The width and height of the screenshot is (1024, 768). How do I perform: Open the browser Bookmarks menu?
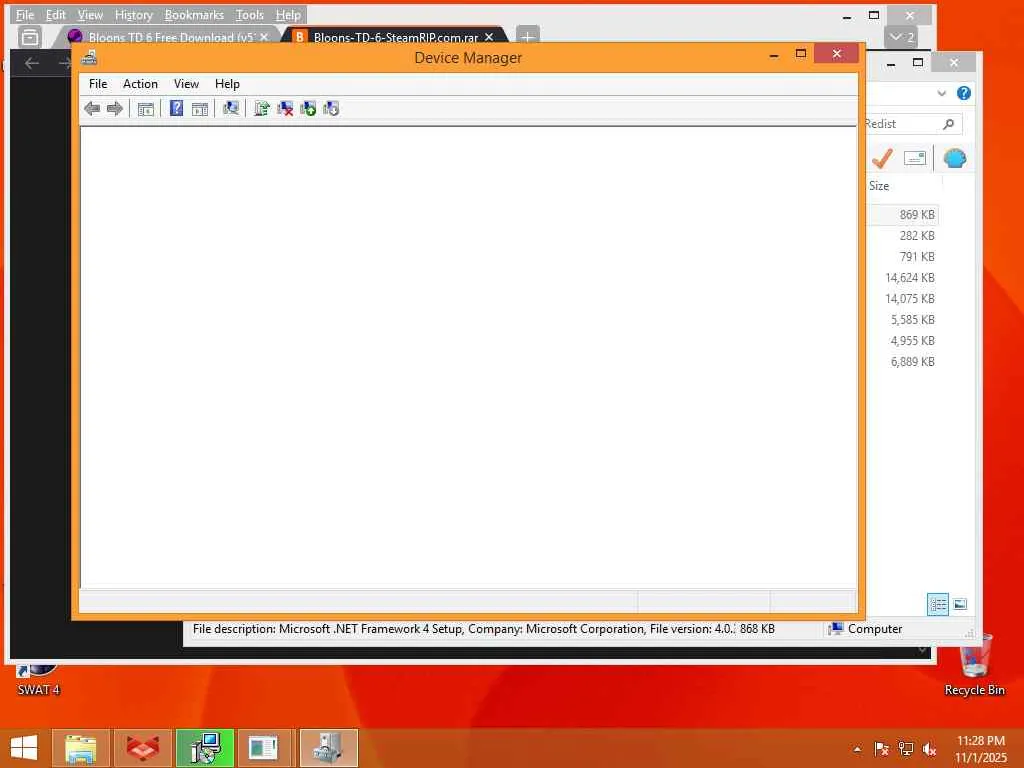[x=194, y=14]
